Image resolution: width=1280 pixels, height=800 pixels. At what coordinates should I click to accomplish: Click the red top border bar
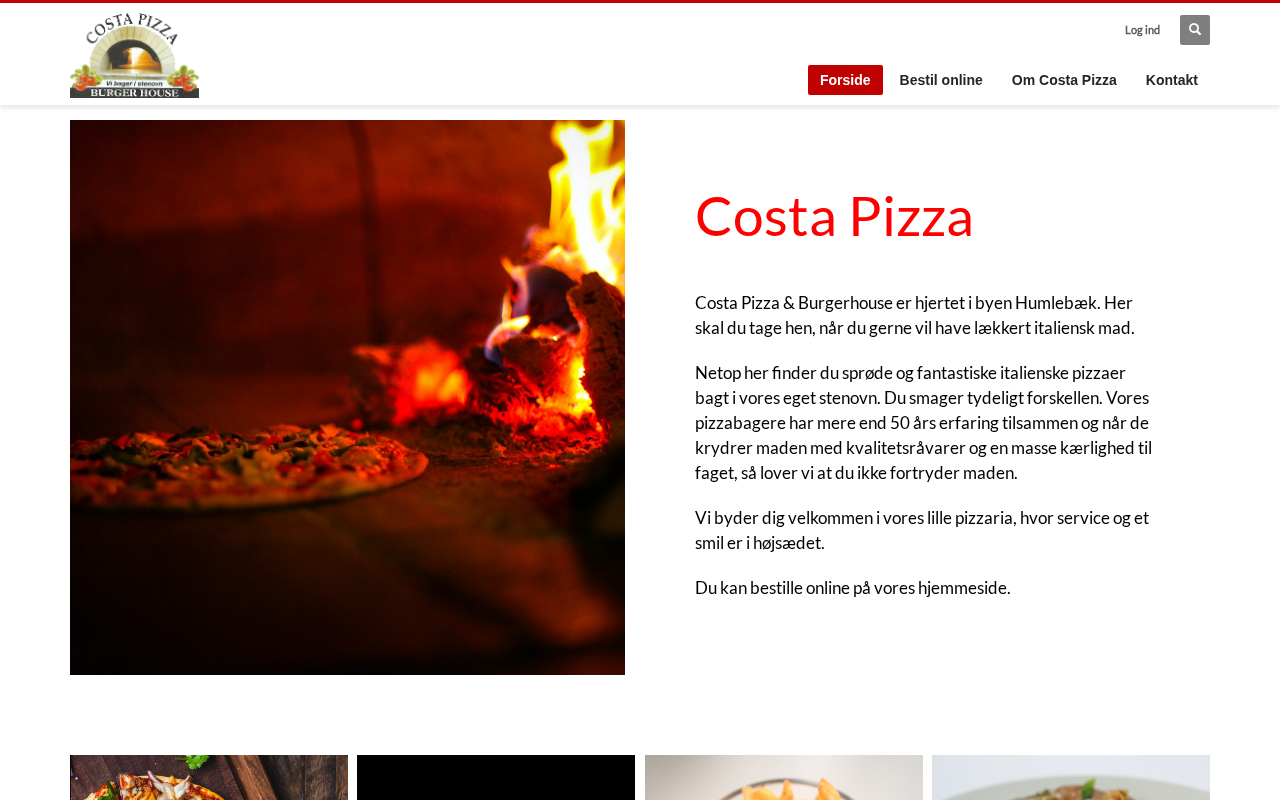[640, 1]
